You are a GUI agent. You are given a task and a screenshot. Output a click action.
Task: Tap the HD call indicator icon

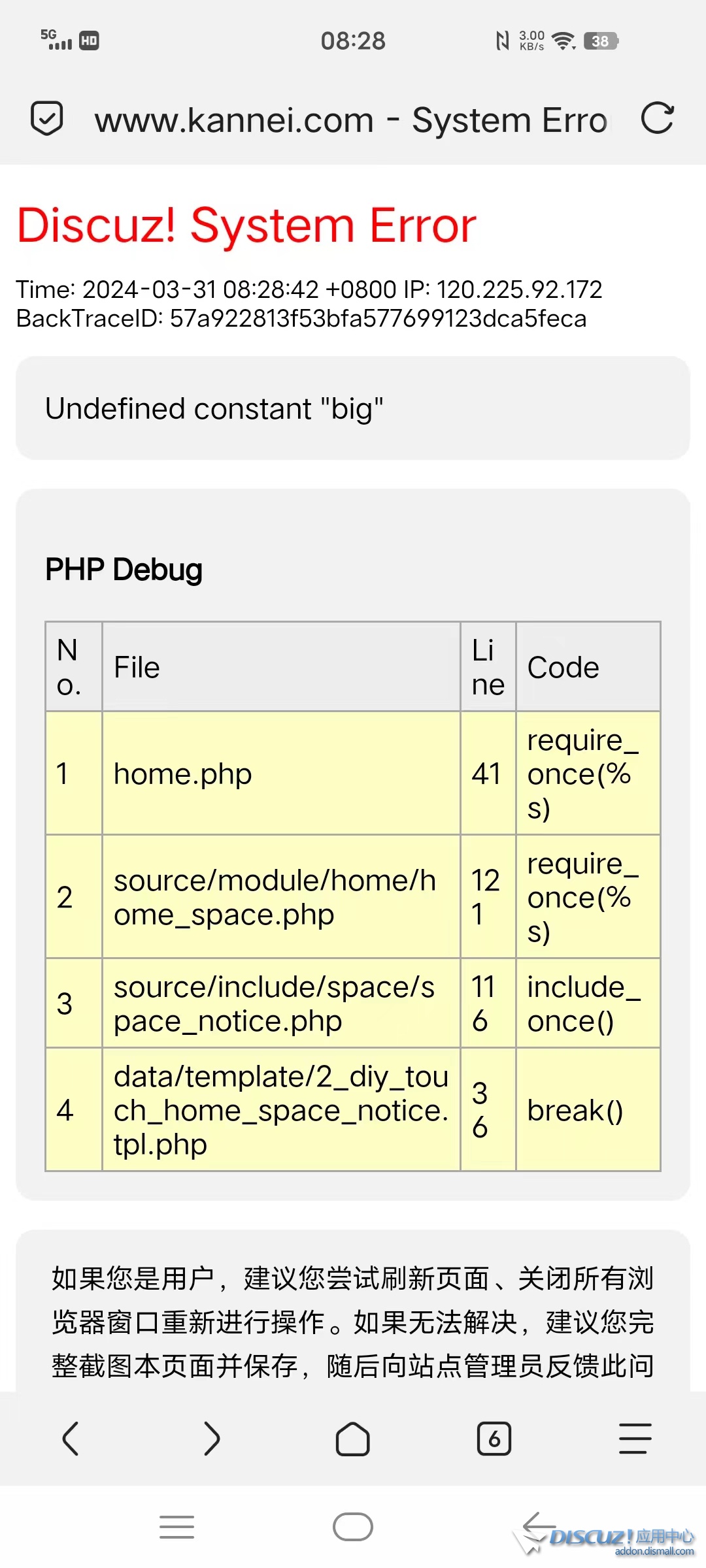point(90,41)
